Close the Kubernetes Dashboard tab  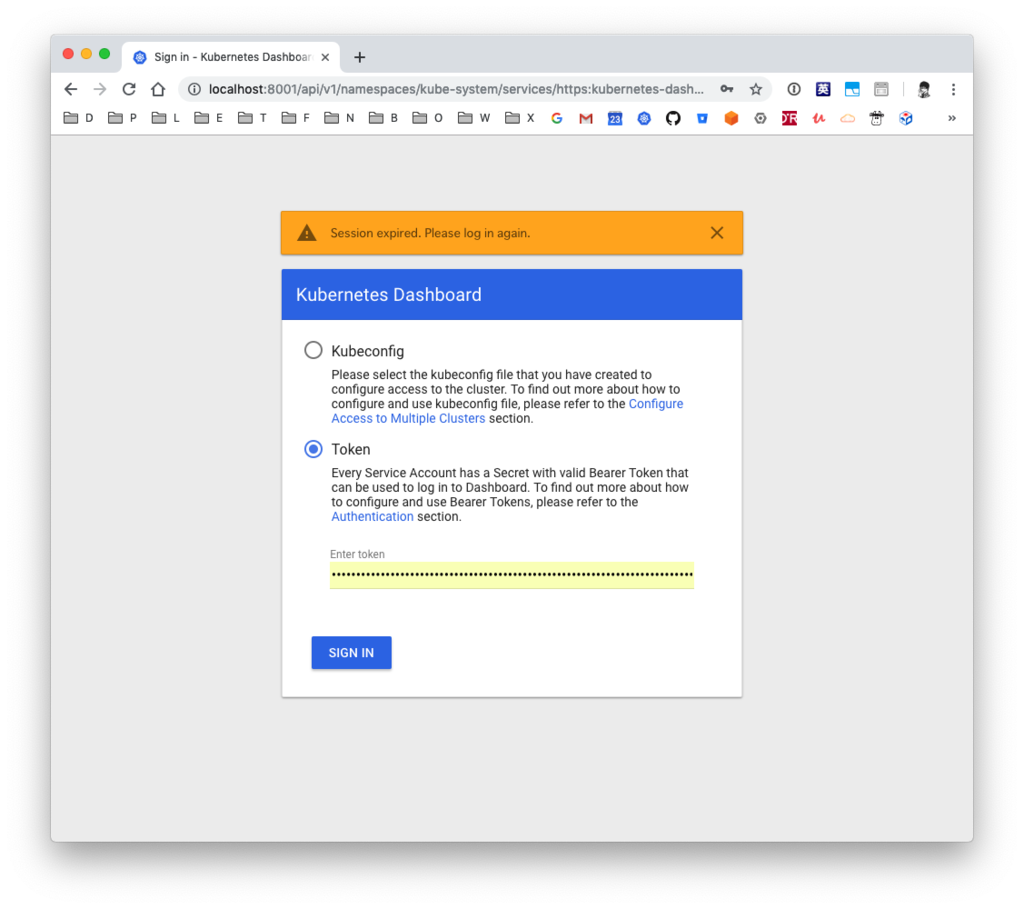click(325, 57)
